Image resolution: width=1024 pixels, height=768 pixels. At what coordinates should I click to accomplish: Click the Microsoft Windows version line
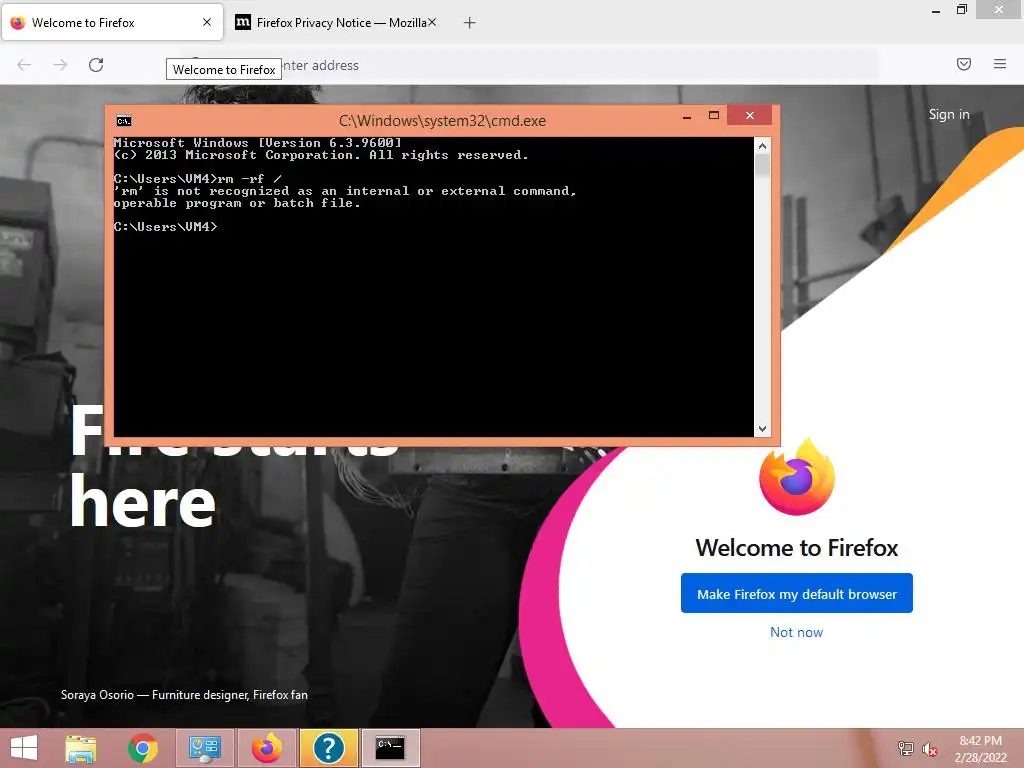tap(257, 143)
